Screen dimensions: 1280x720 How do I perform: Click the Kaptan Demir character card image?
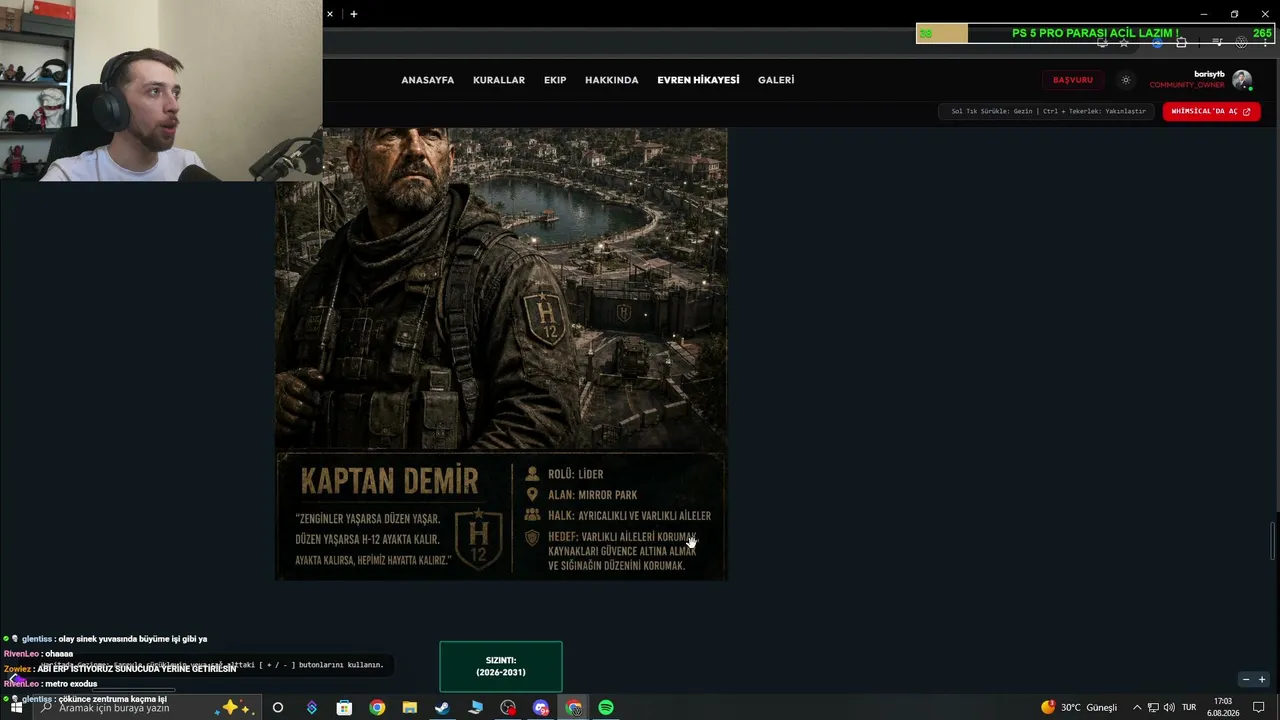click(501, 354)
